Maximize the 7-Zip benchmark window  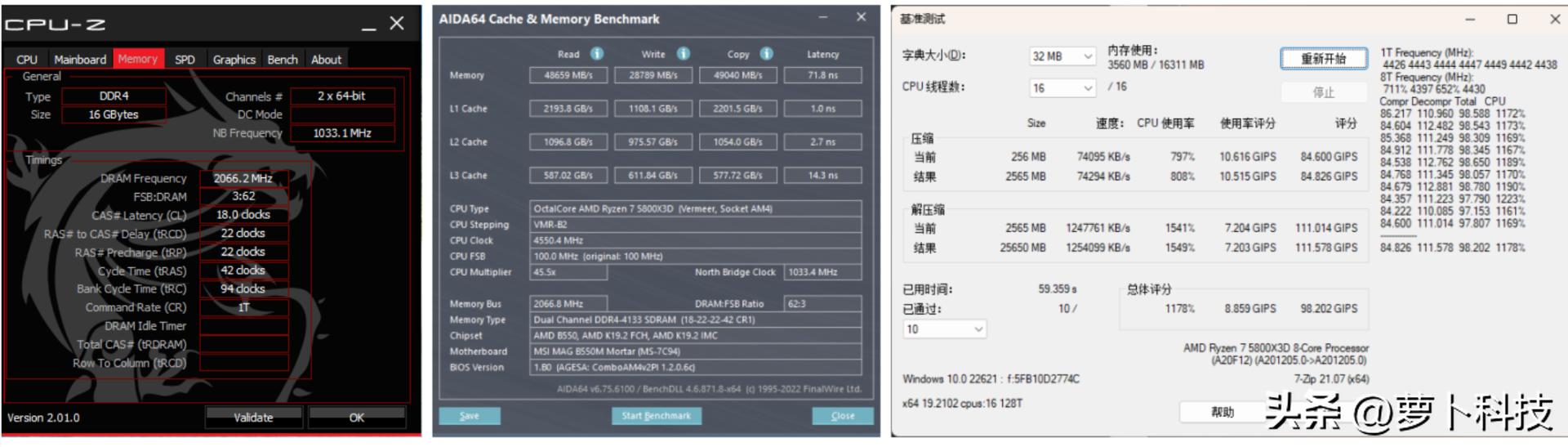tap(1512, 20)
